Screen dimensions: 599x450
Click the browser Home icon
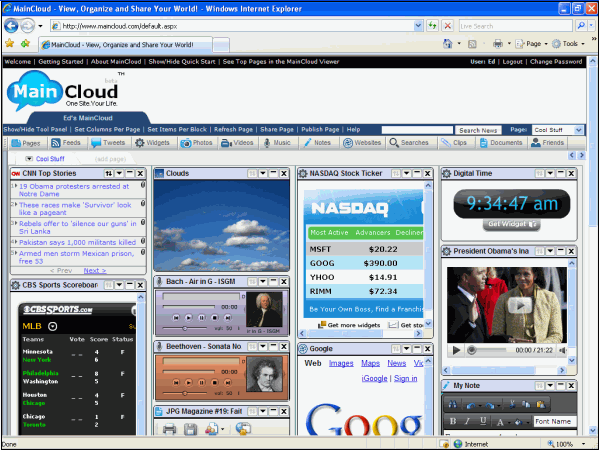click(x=448, y=44)
